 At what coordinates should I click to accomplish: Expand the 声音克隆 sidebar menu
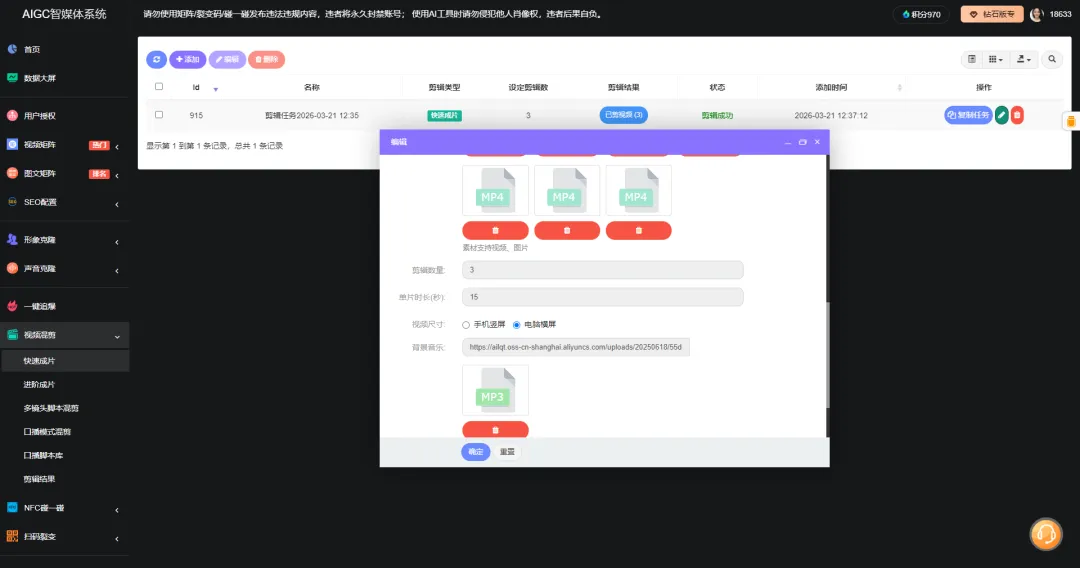click(x=65, y=269)
